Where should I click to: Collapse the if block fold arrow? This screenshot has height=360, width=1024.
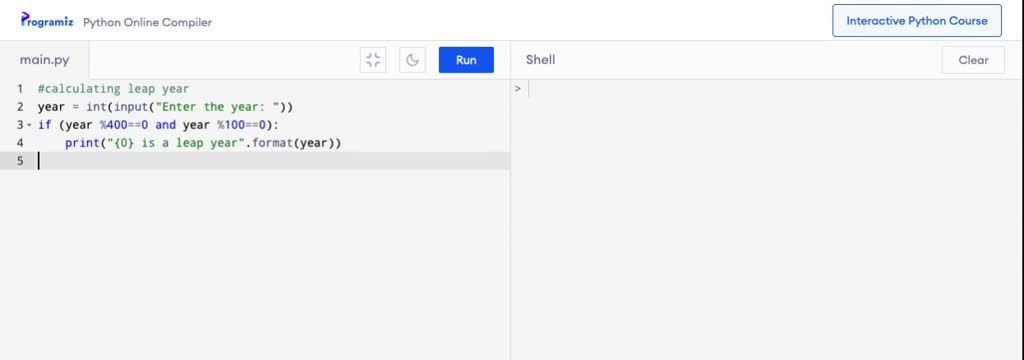[29, 125]
